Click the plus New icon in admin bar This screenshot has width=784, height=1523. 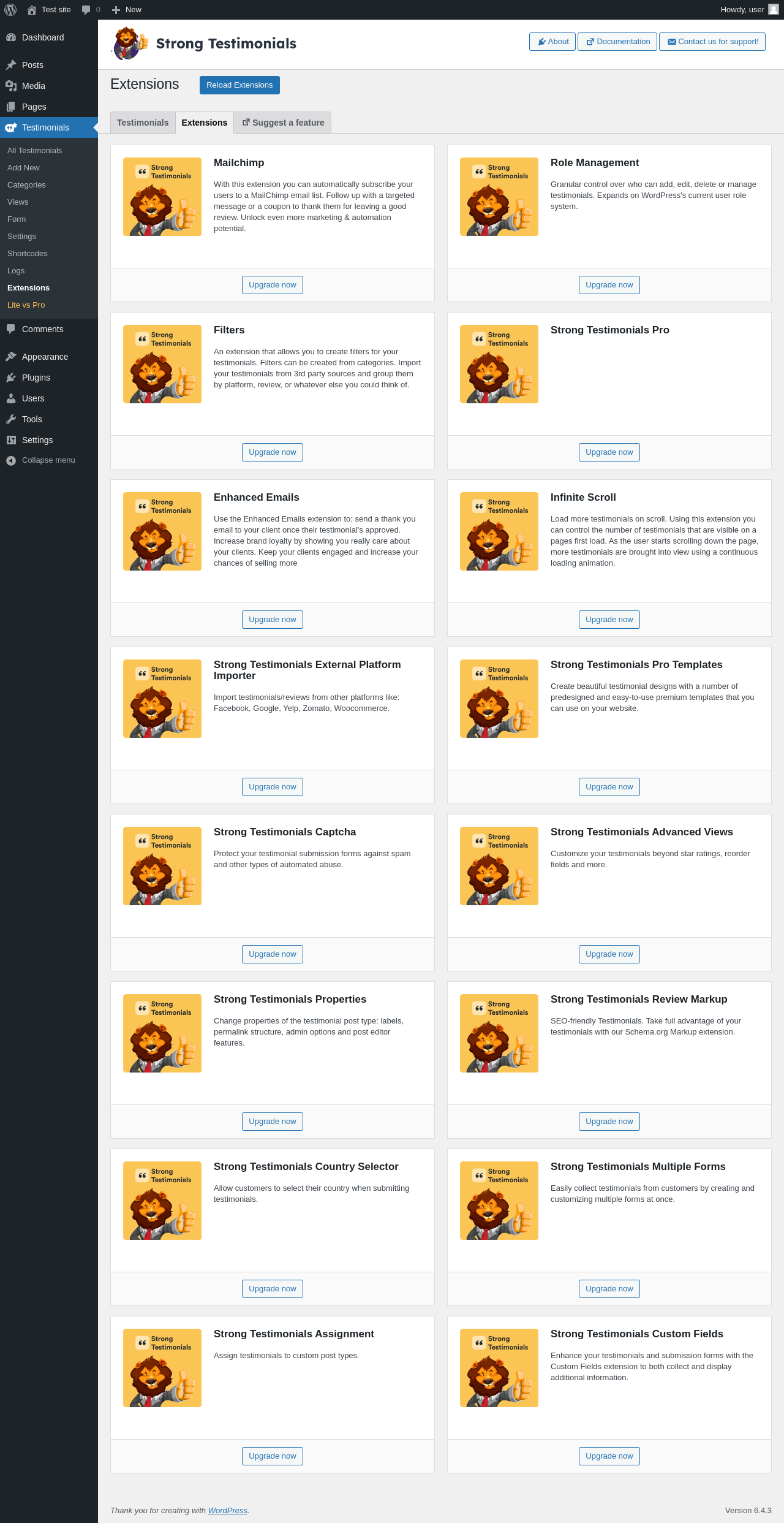tap(116, 10)
